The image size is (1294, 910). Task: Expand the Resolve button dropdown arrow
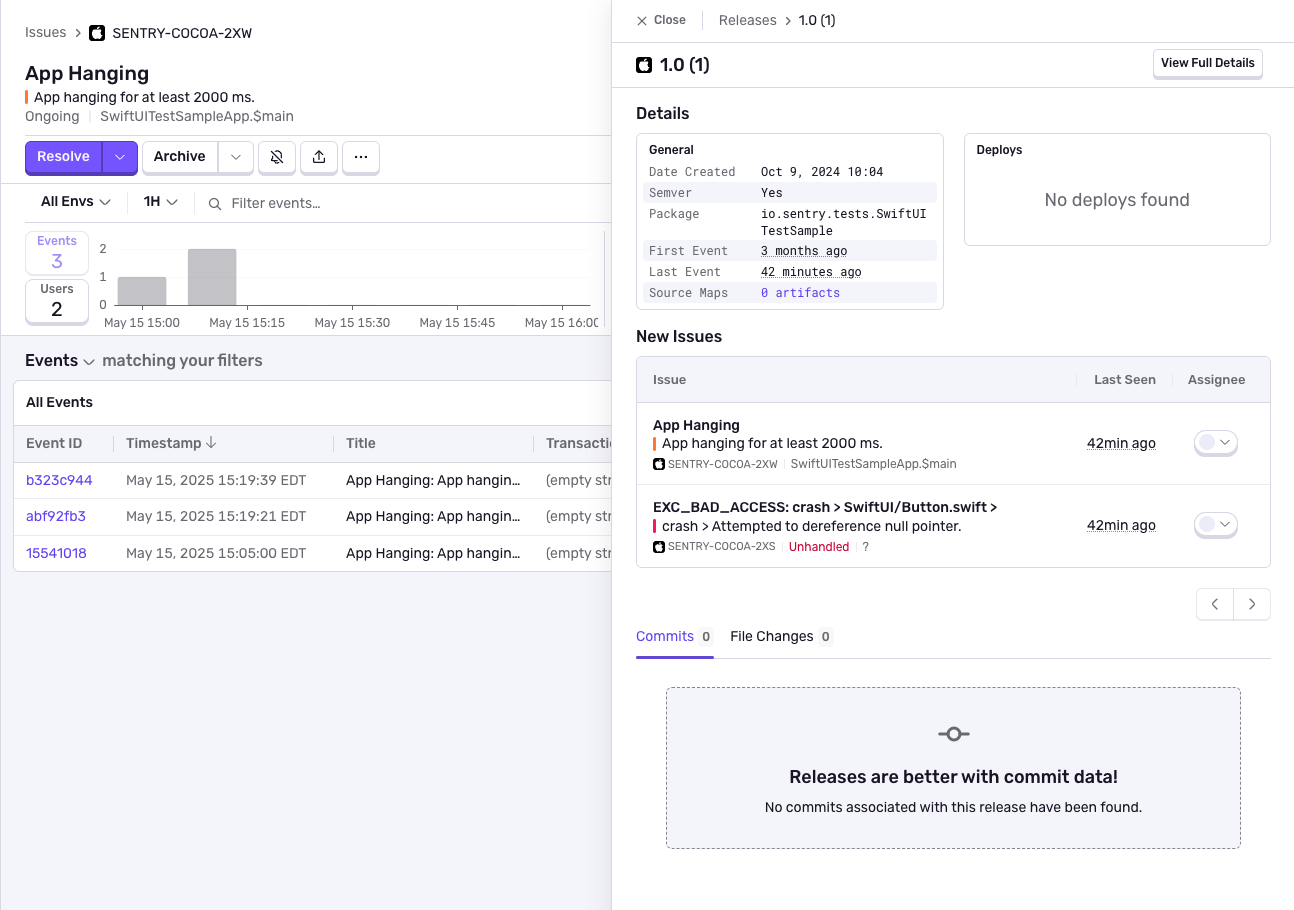click(x=119, y=157)
